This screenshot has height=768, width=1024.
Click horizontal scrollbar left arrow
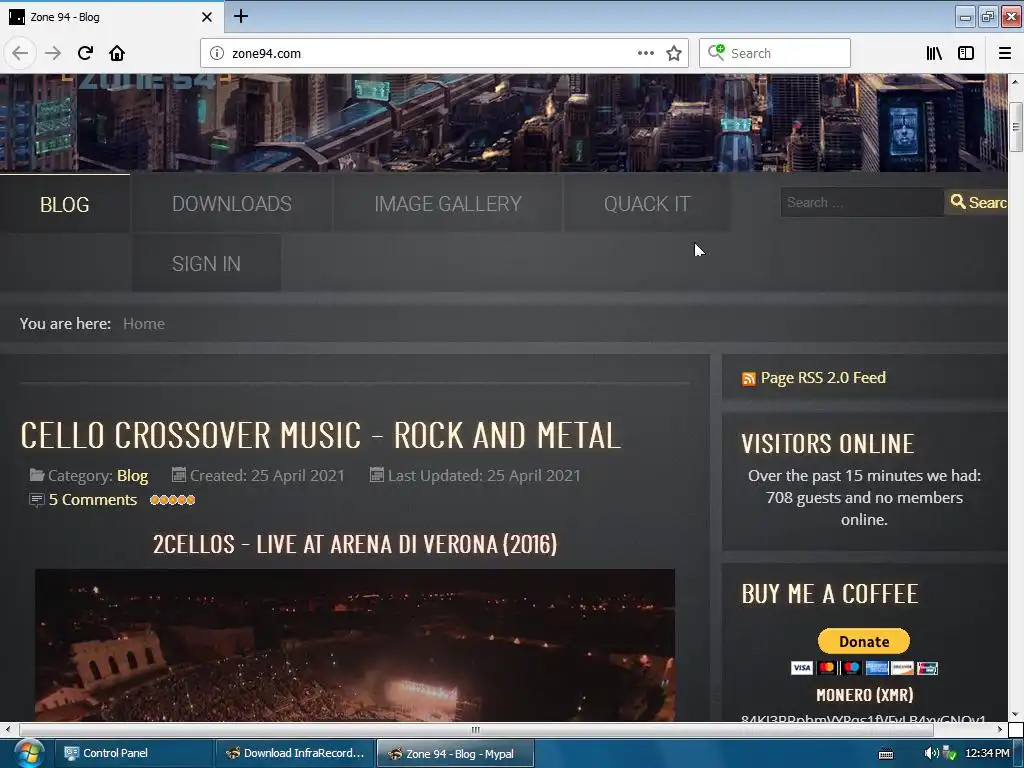(7, 729)
